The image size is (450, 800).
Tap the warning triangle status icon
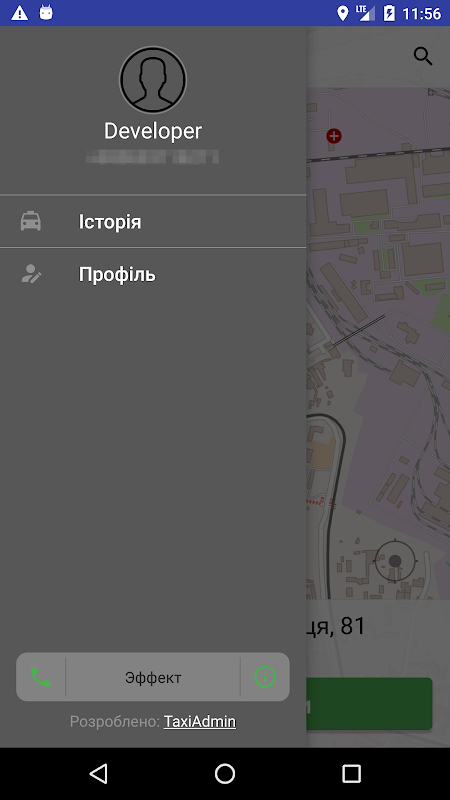pyautogui.click(x=19, y=13)
